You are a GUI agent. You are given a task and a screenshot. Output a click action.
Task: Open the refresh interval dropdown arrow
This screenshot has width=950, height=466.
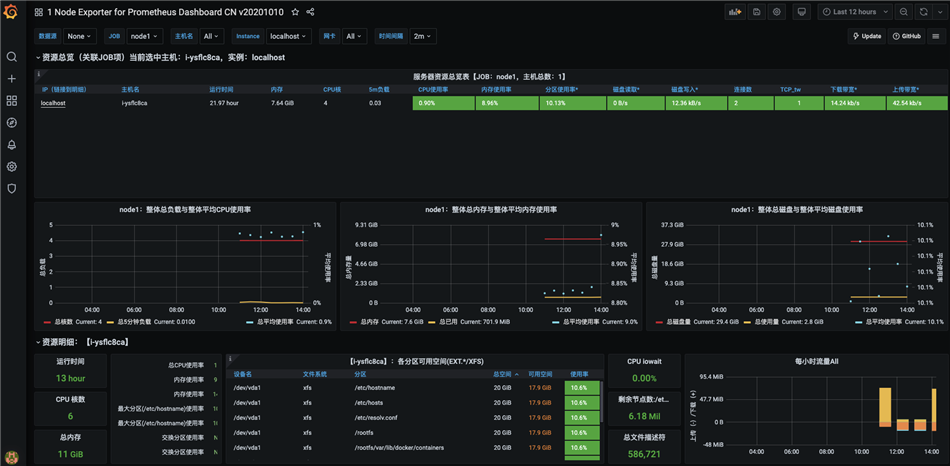point(938,12)
